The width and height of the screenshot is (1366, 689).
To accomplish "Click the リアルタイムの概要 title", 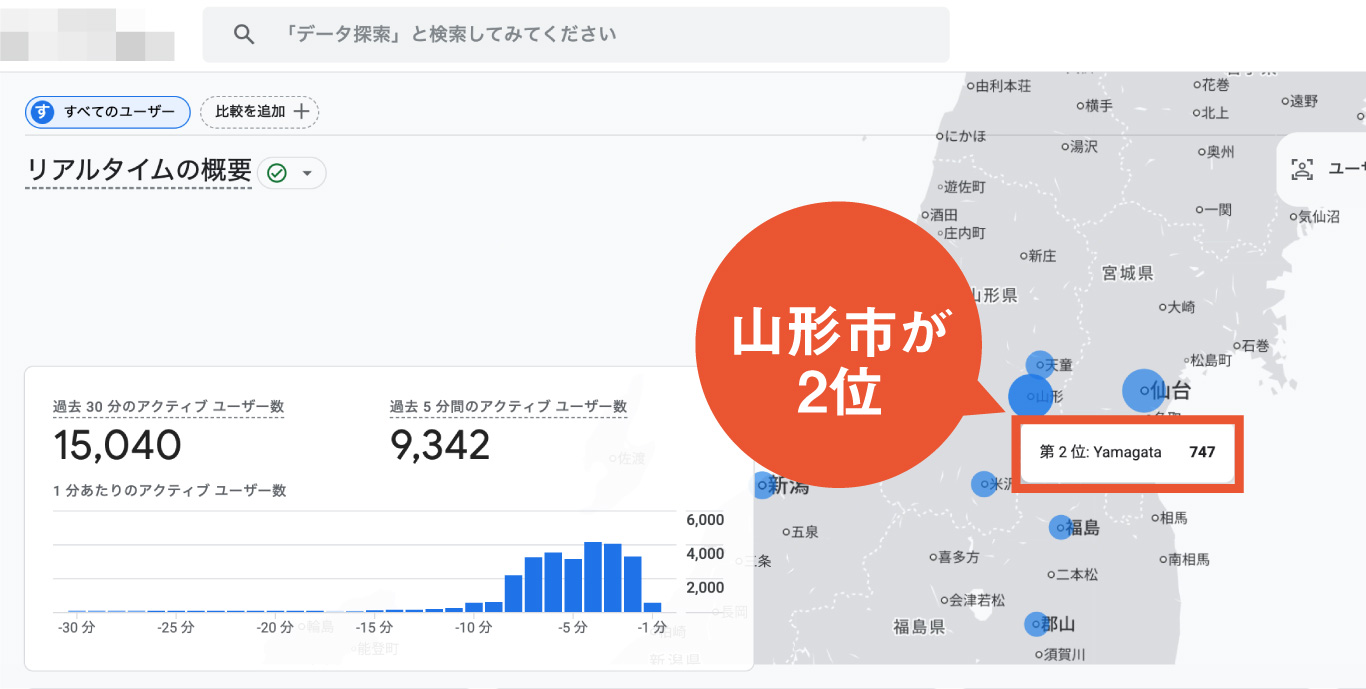I will tap(139, 171).
